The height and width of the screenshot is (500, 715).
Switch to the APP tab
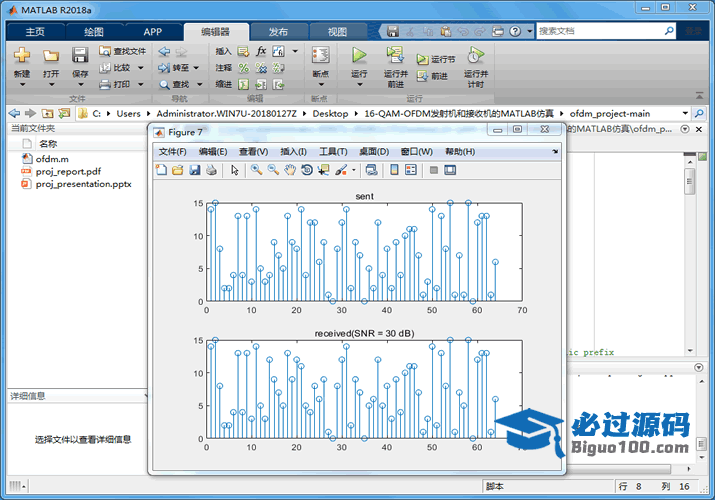coord(153,31)
